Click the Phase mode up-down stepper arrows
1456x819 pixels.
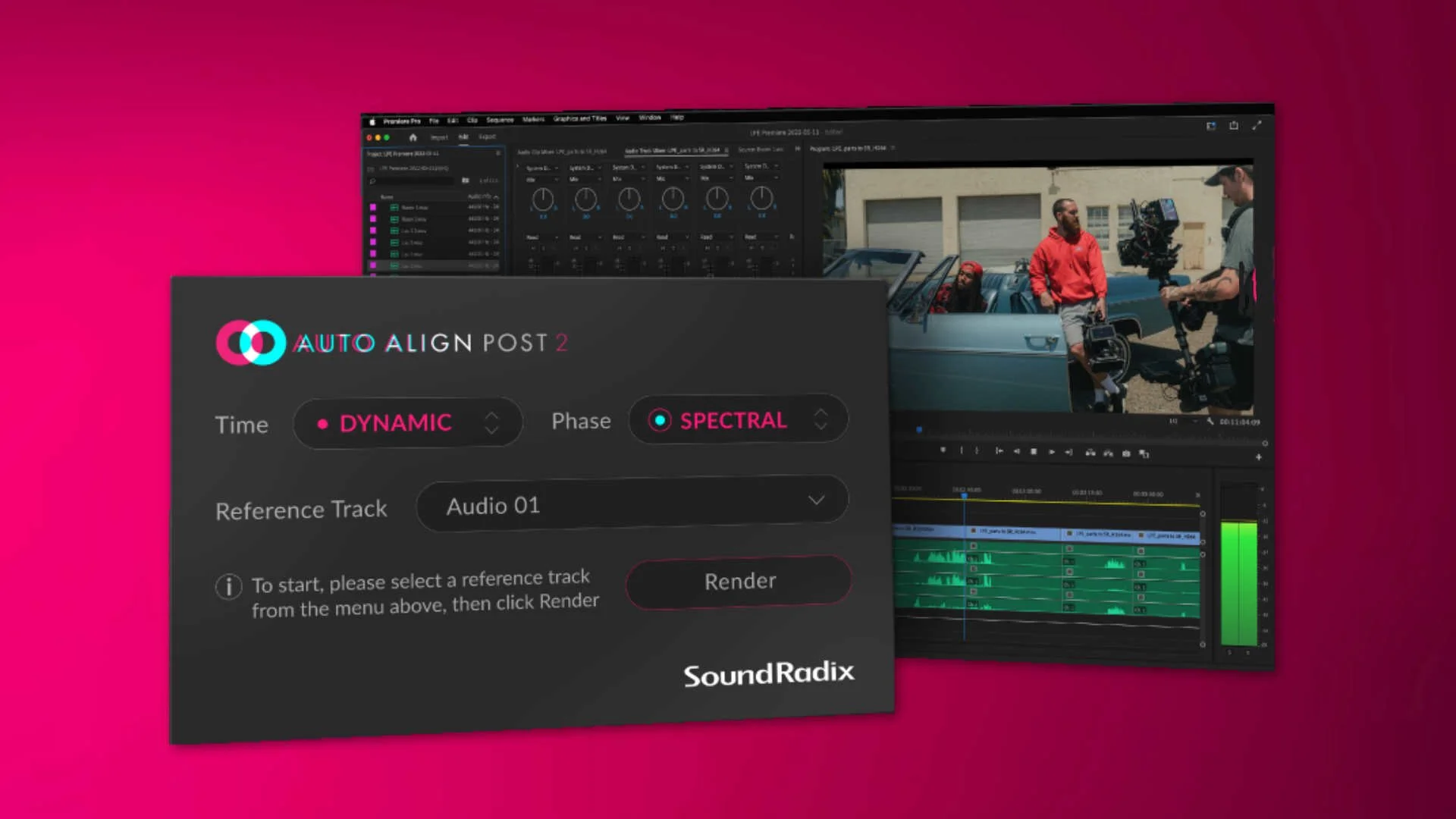pos(821,419)
